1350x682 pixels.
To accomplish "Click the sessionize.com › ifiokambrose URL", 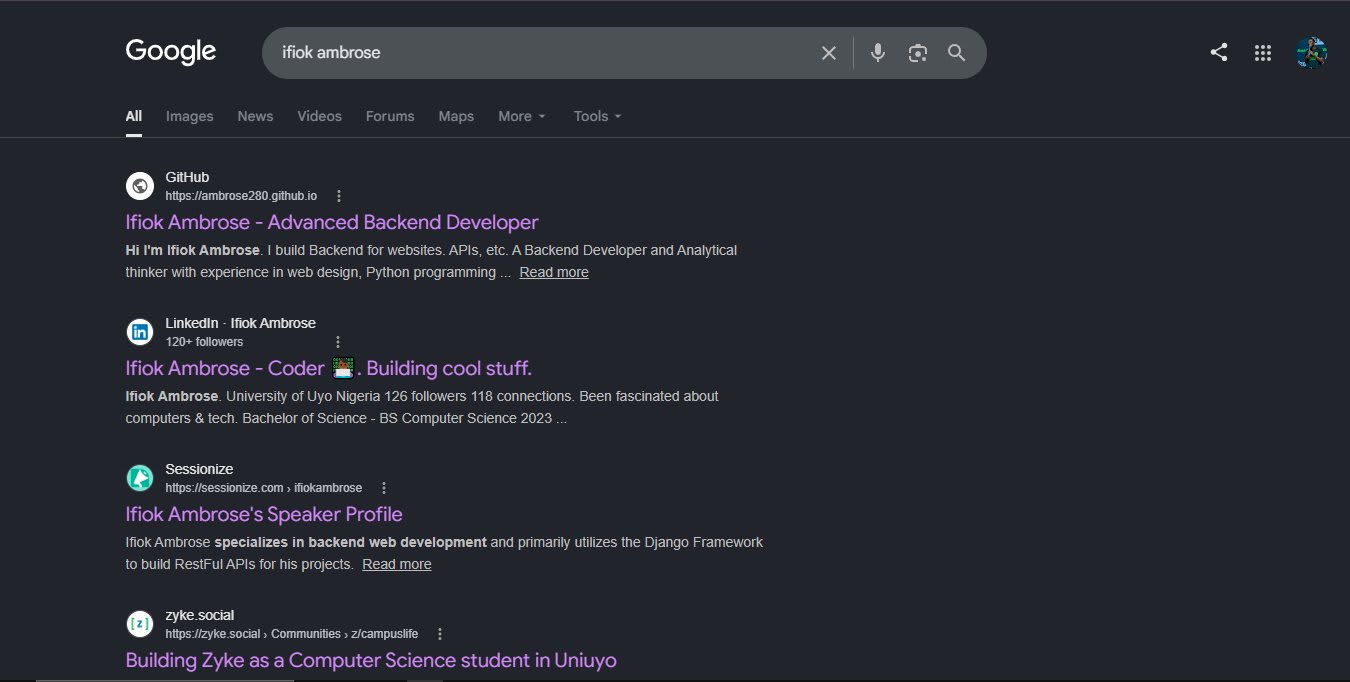I will pyautogui.click(x=264, y=488).
